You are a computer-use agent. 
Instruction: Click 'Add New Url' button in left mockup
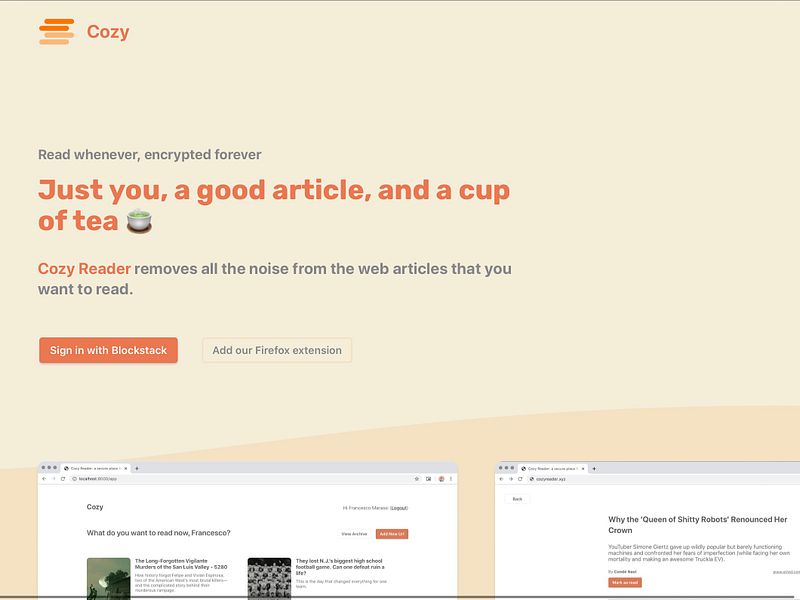[392, 534]
